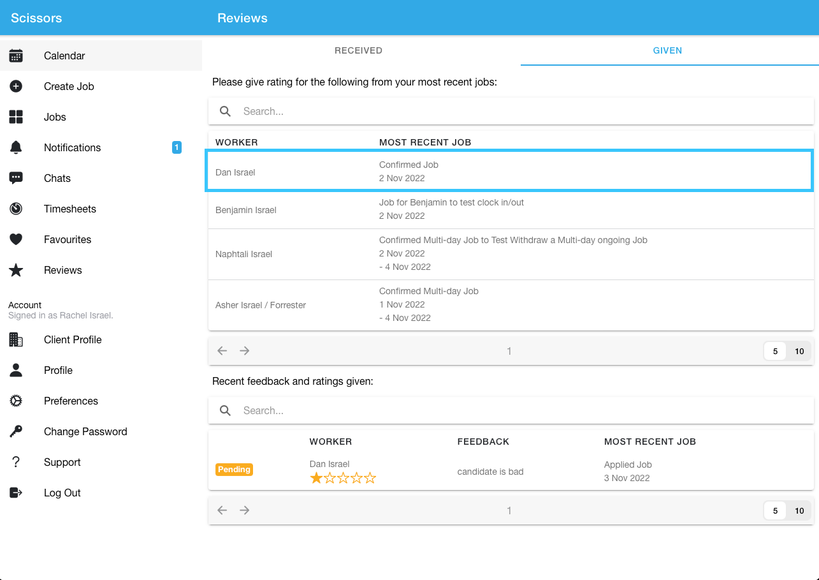Click Dan Israel's name in feedback table
Viewport: 819px width, 580px height.
(329, 464)
